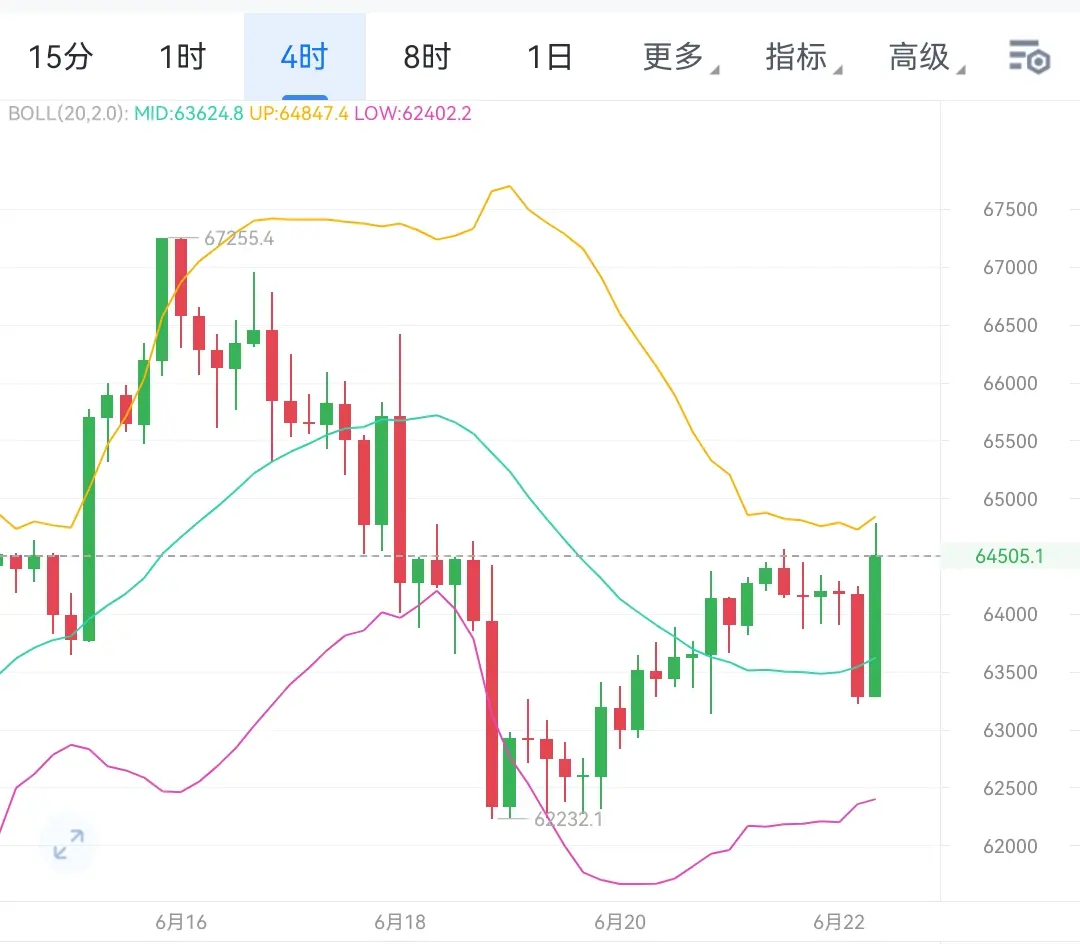This screenshot has width=1080, height=944.
Task: Click the LOW:62402.2 value label
Action: pyautogui.click(x=413, y=113)
